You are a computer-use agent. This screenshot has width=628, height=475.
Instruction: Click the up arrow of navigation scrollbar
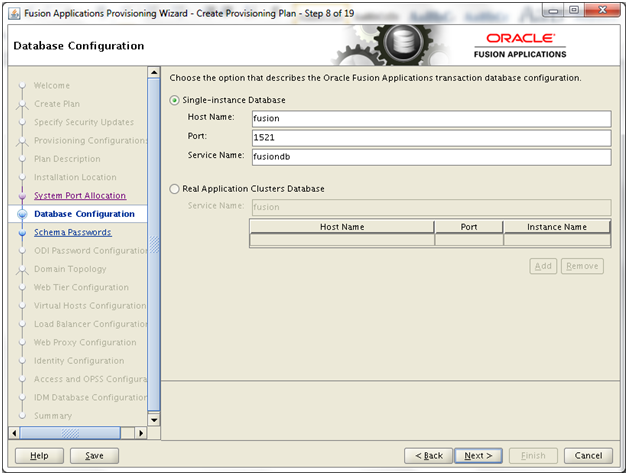coord(154,72)
